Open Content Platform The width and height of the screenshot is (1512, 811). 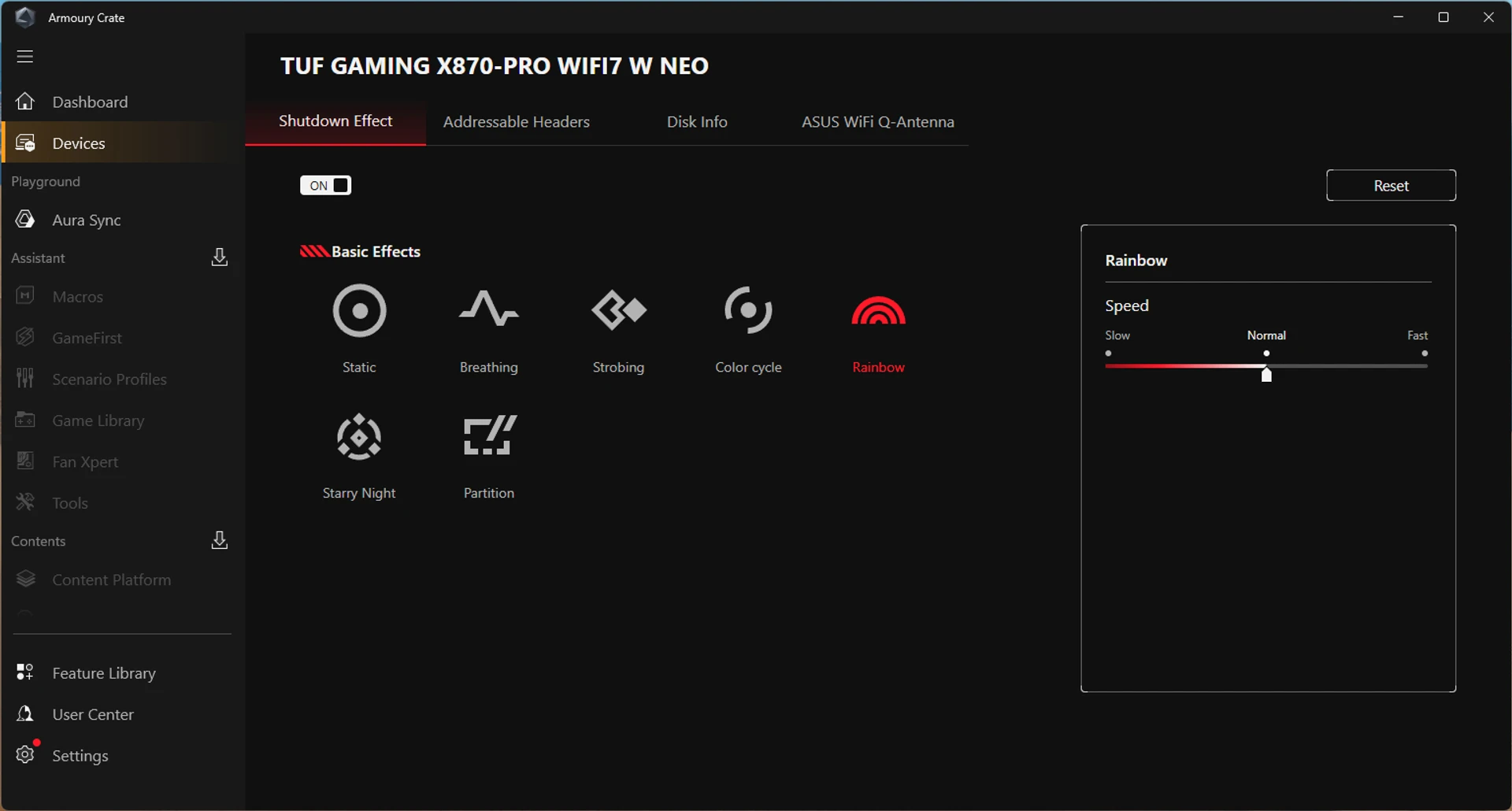(123, 580)
